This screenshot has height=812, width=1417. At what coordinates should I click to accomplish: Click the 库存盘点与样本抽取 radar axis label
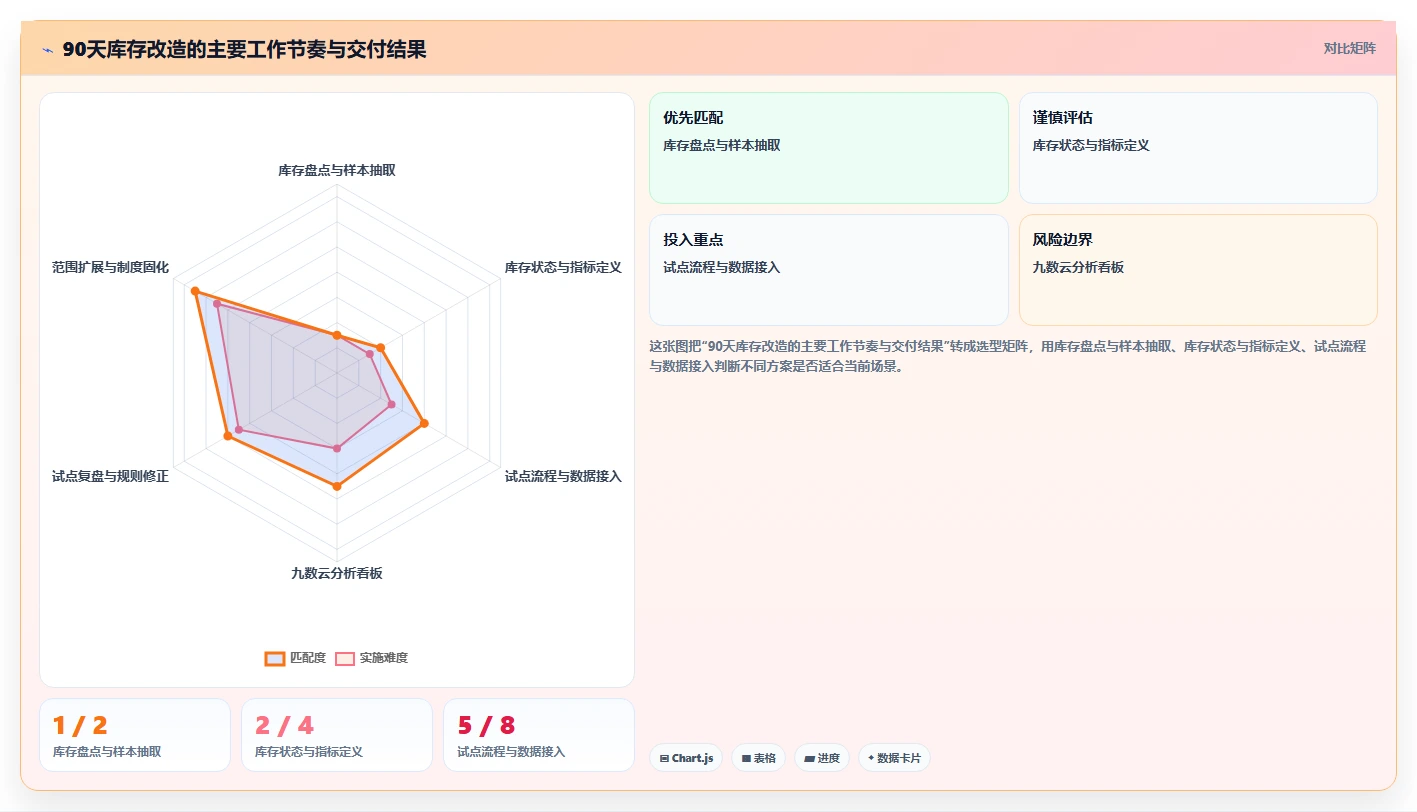point(337,170)
